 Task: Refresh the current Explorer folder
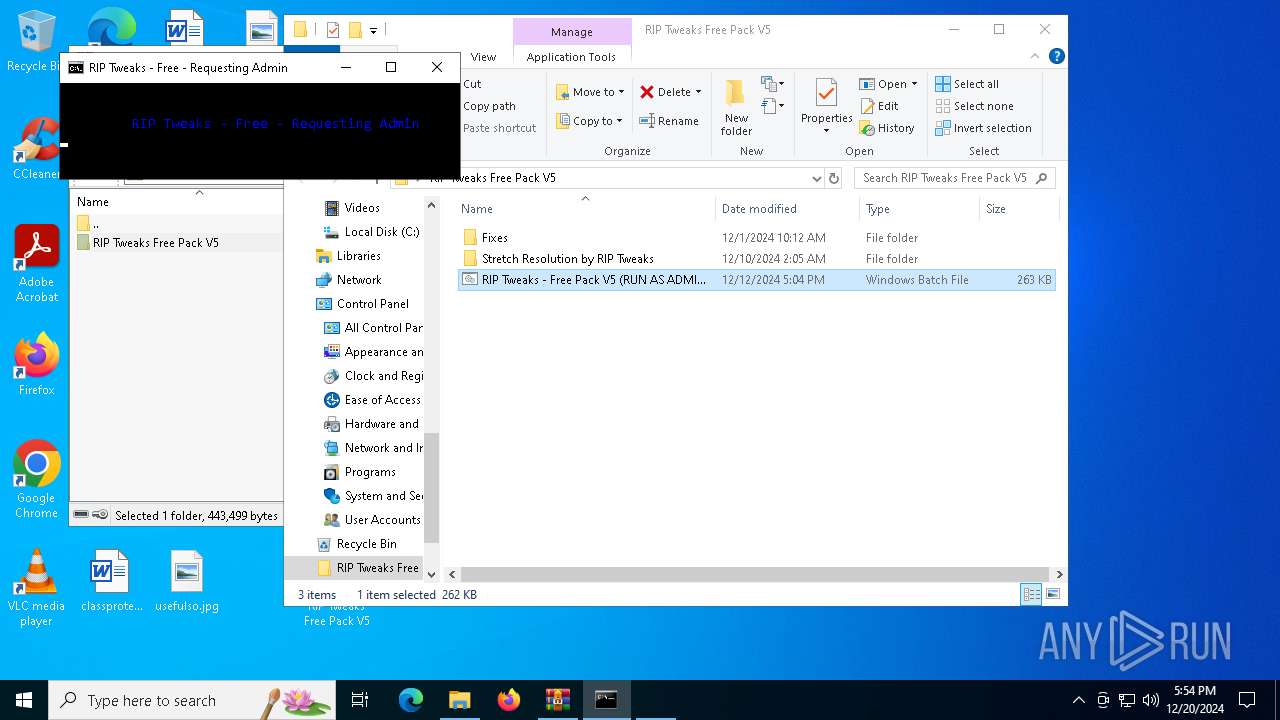point(834,178)
